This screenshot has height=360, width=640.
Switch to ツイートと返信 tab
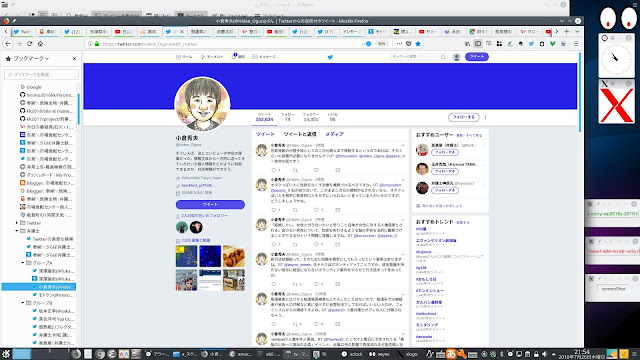[x=300, y=134]
